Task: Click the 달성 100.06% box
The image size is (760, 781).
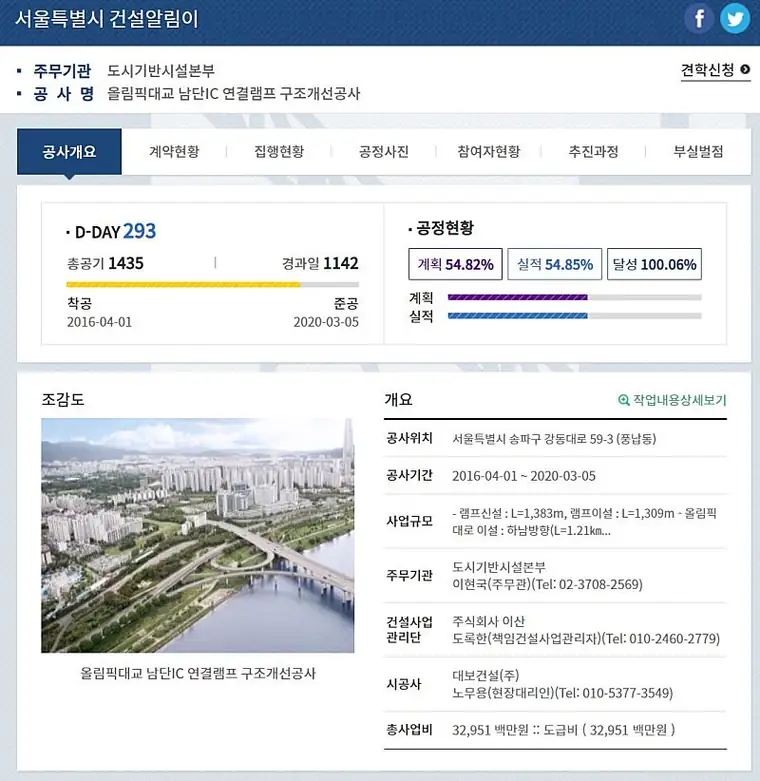Action: tap(654, 264)
